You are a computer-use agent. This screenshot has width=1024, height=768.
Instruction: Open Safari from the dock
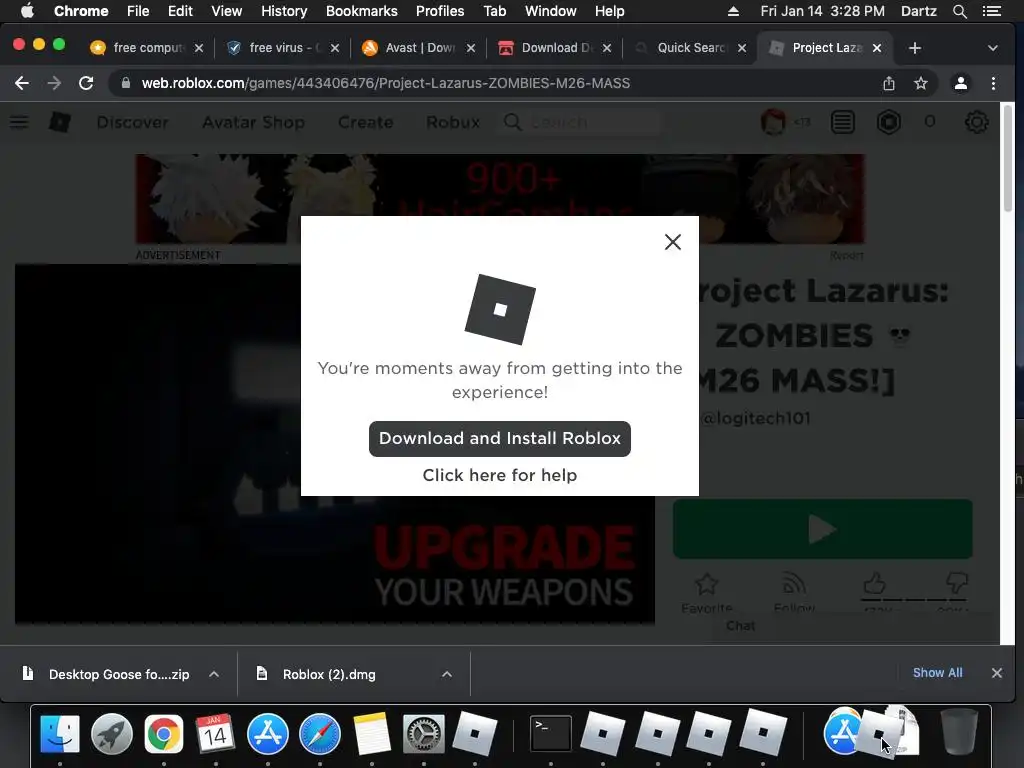click(320, 734)
